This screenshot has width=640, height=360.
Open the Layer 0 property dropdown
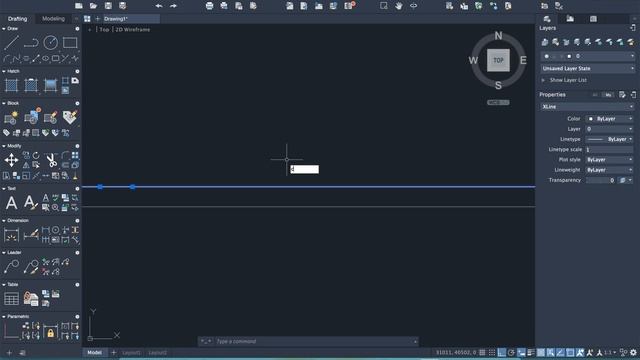610,129
